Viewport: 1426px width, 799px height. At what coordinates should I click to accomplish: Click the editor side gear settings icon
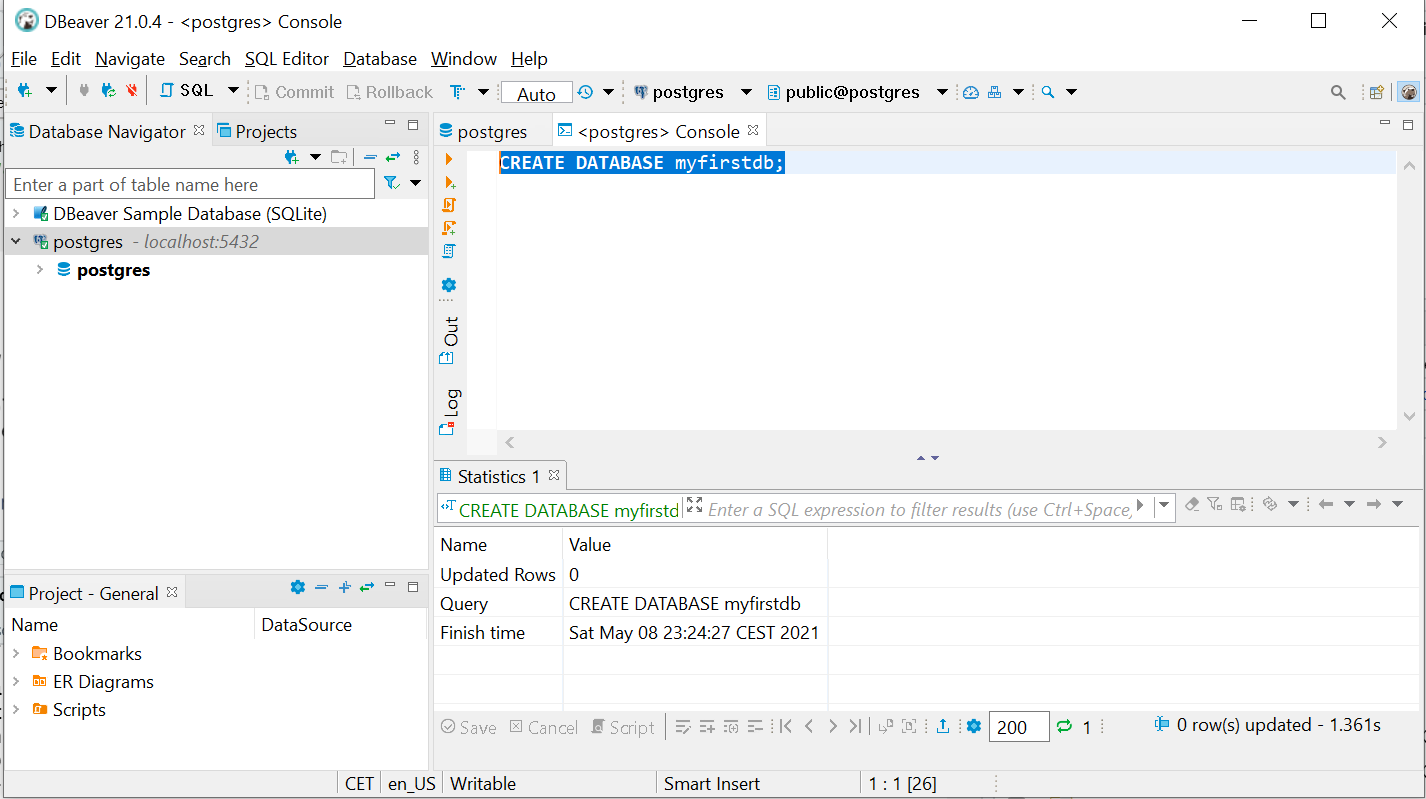click(x=449, y=285)
